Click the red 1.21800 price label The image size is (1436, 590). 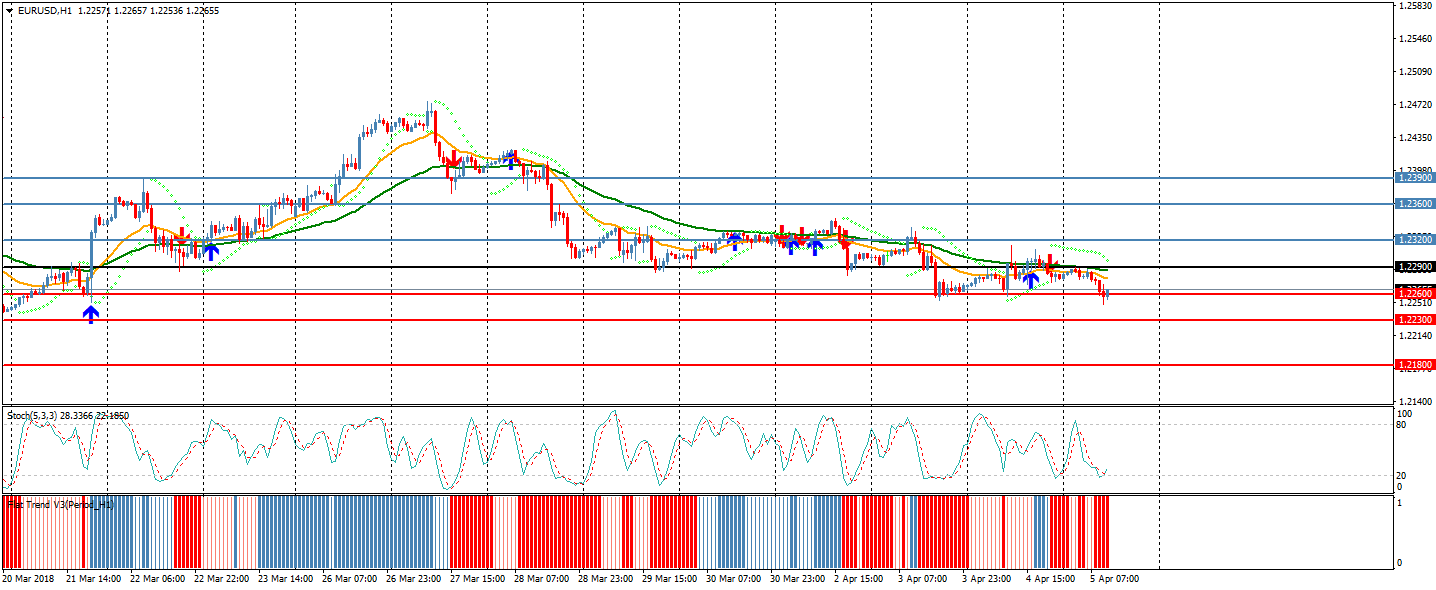1415,366
